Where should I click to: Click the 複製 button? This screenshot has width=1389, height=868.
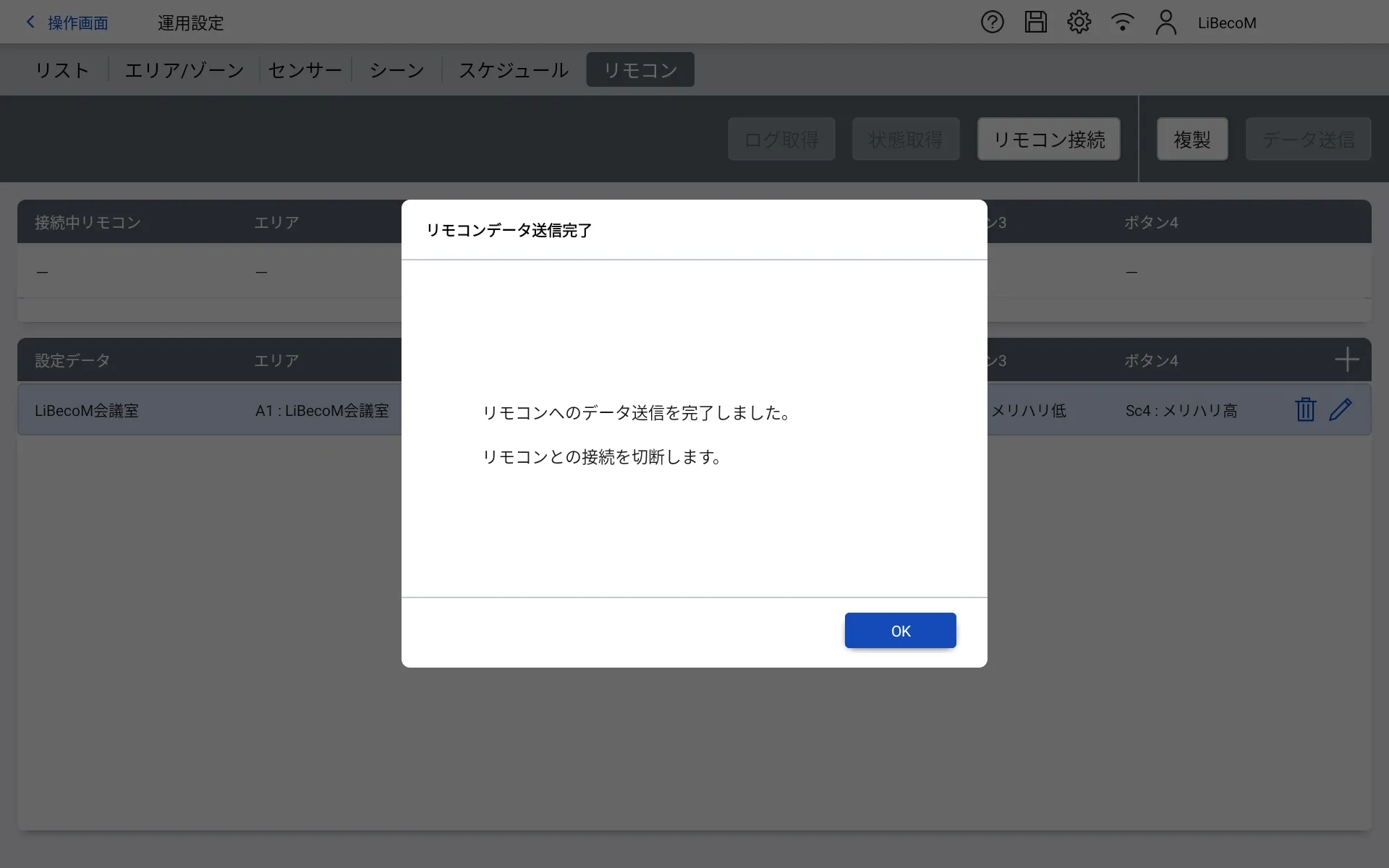(x=1192, y=139)
